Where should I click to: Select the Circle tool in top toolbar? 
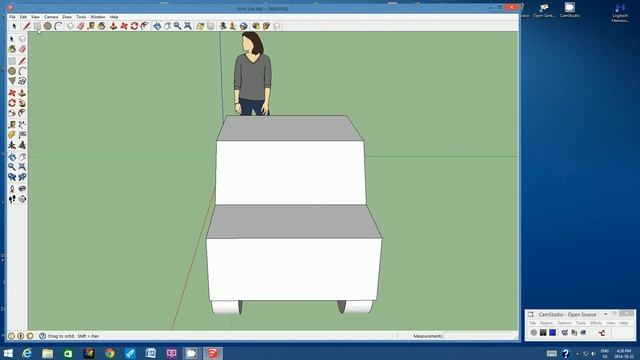pos(47,26)
